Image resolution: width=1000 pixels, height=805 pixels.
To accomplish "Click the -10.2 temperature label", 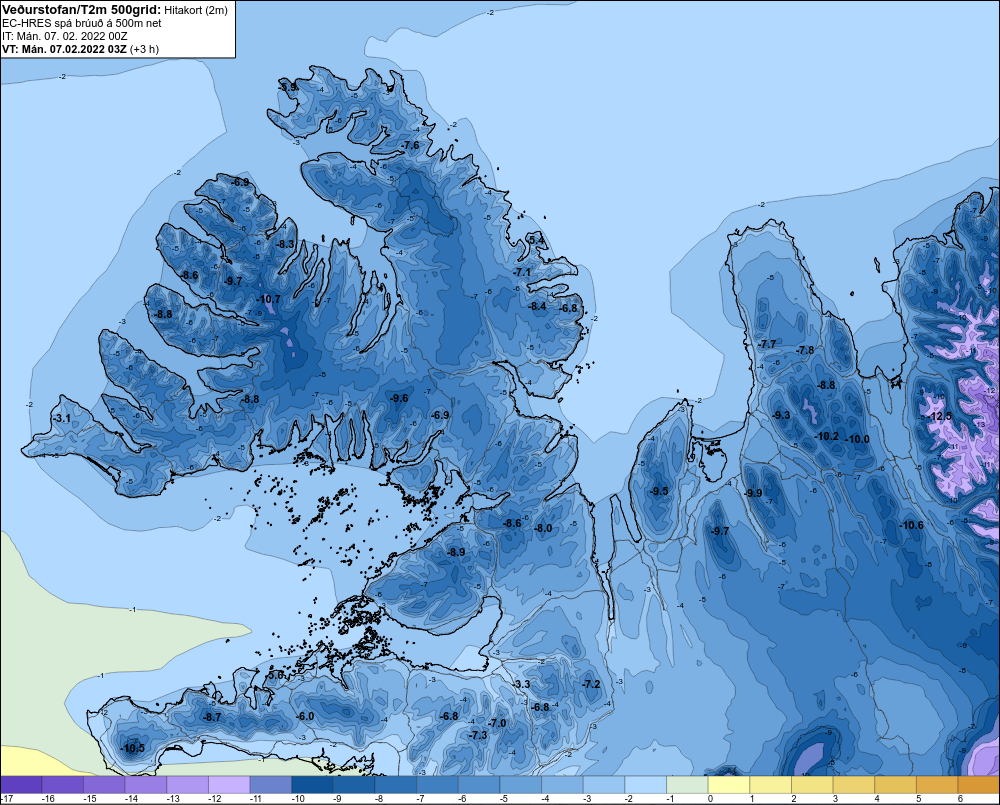I will tap(827, 436).
